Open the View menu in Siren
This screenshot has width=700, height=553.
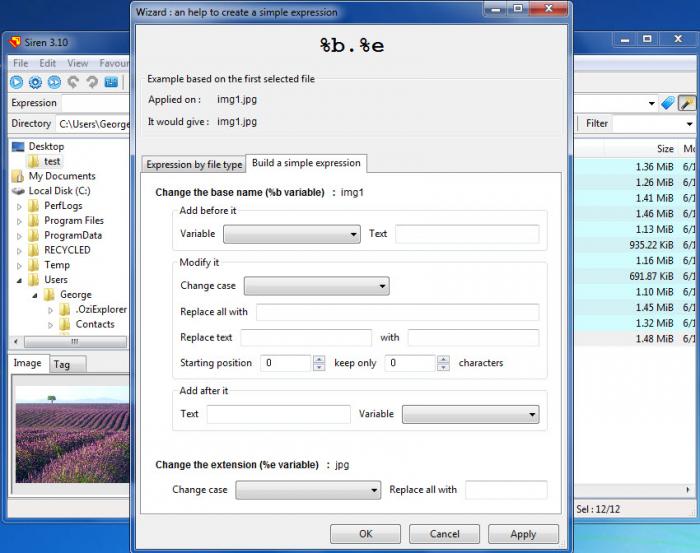click(x=78, y=63)
